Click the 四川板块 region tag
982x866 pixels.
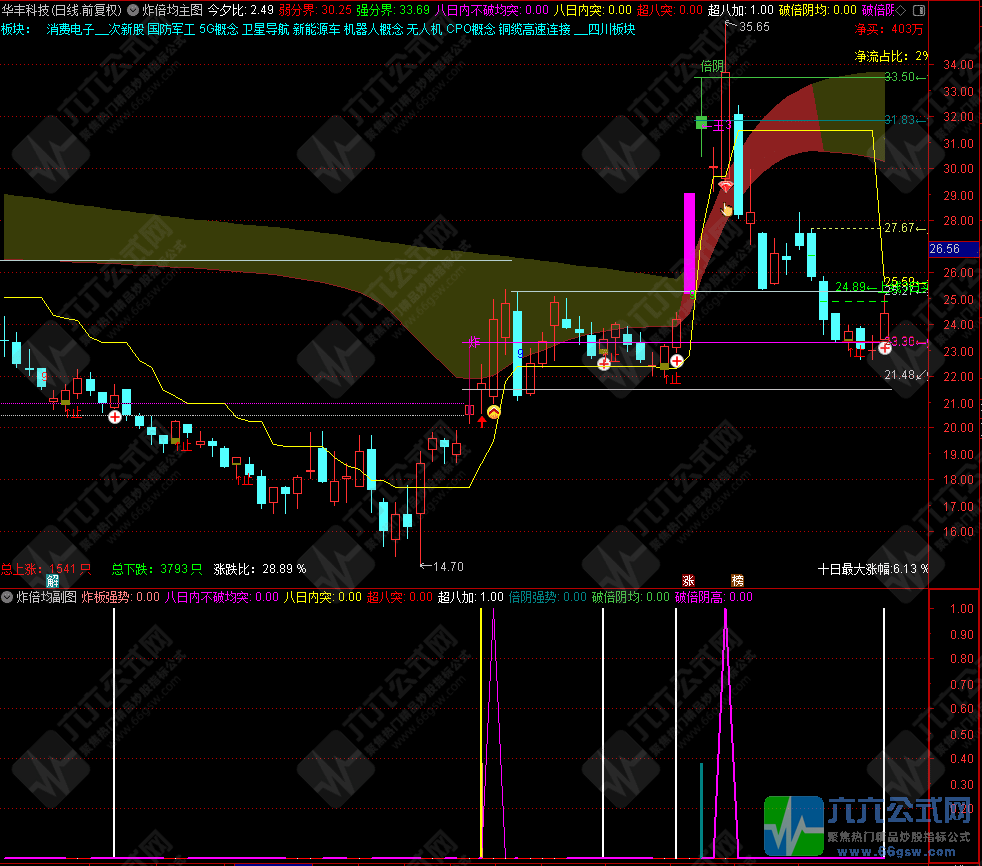606,29
